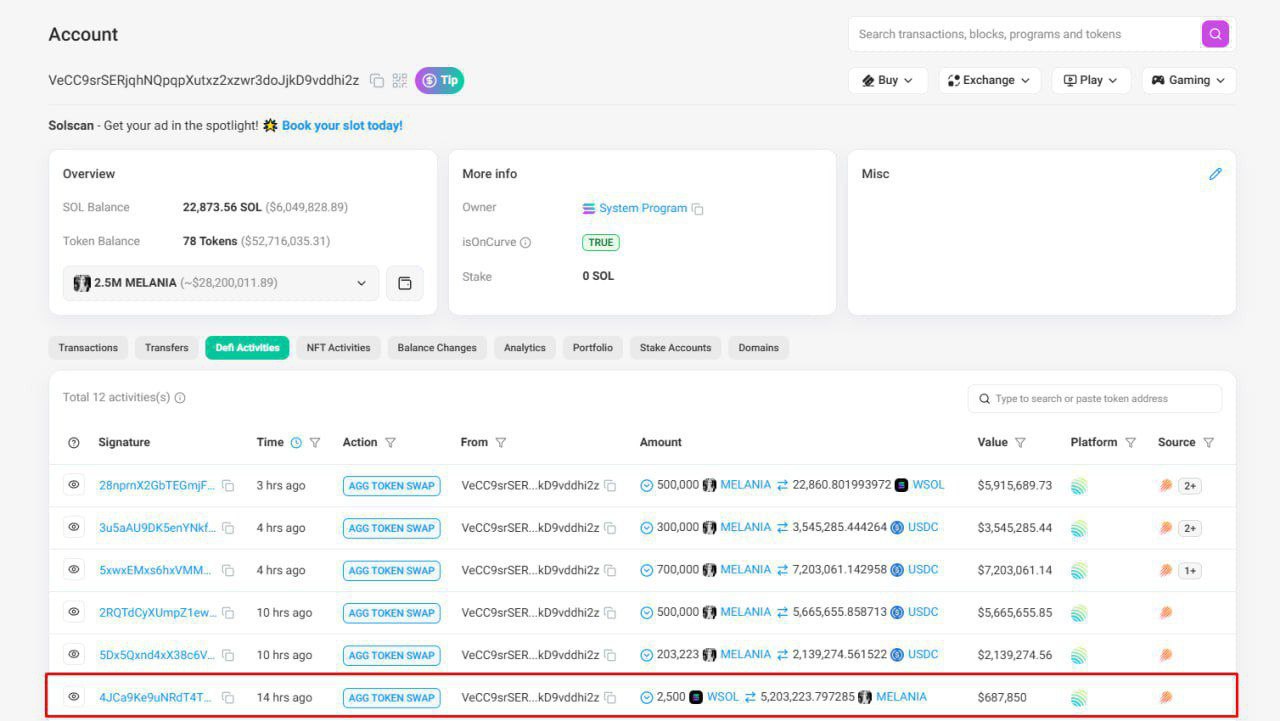
Task: Switch to the Transactions tab
Action: point(88,348)
